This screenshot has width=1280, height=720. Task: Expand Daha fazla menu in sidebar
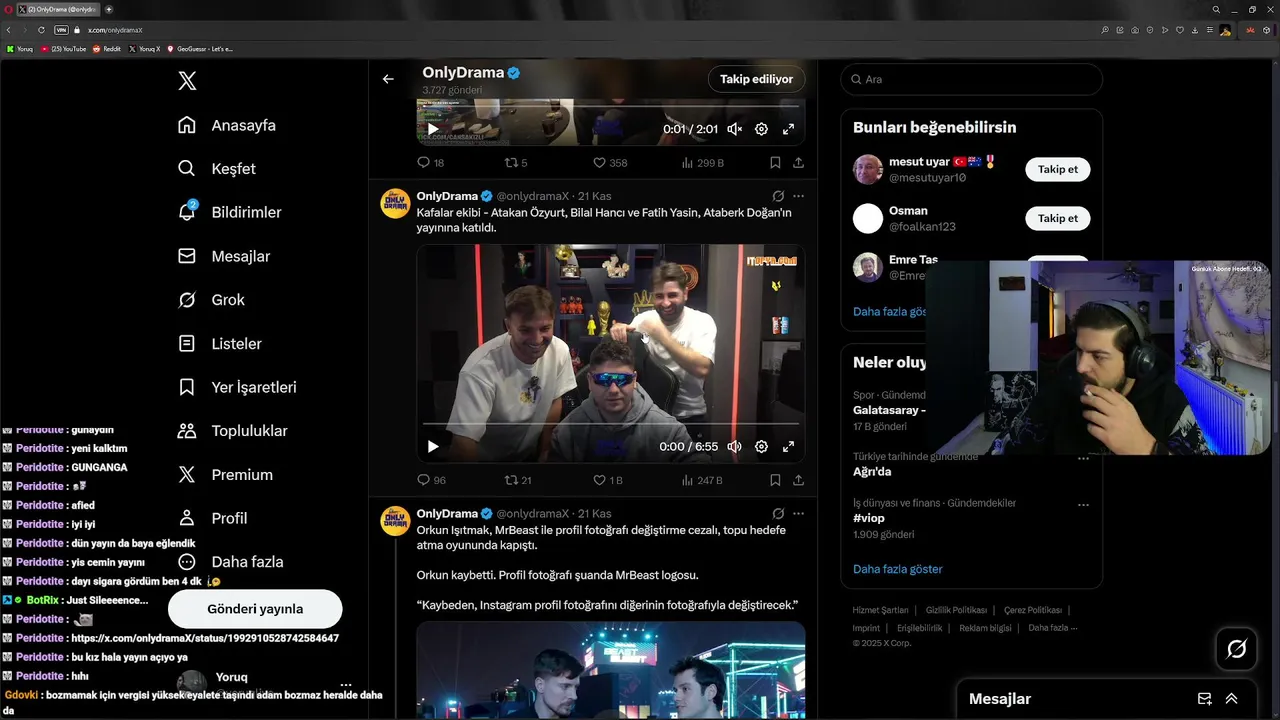(x=230, y=562)
